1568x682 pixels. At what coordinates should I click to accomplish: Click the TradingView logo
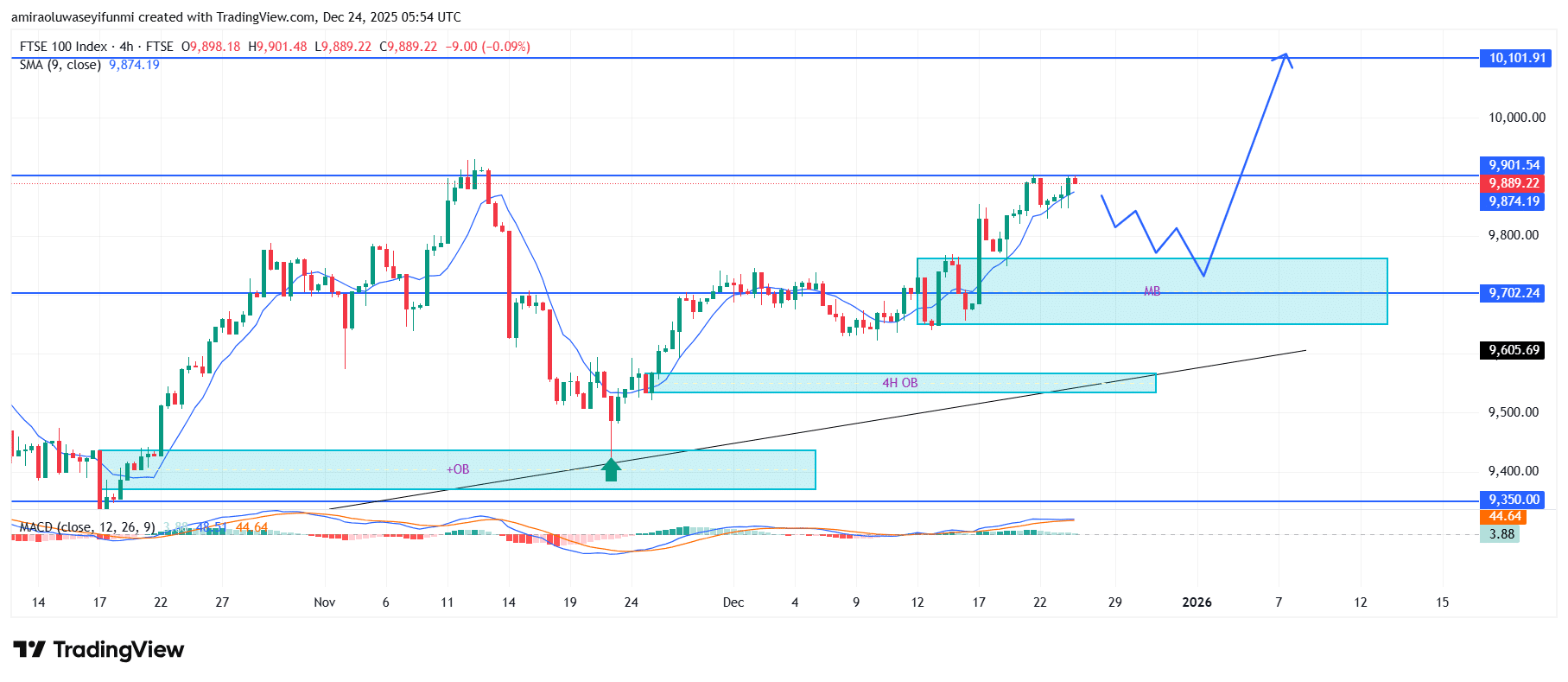98,649
